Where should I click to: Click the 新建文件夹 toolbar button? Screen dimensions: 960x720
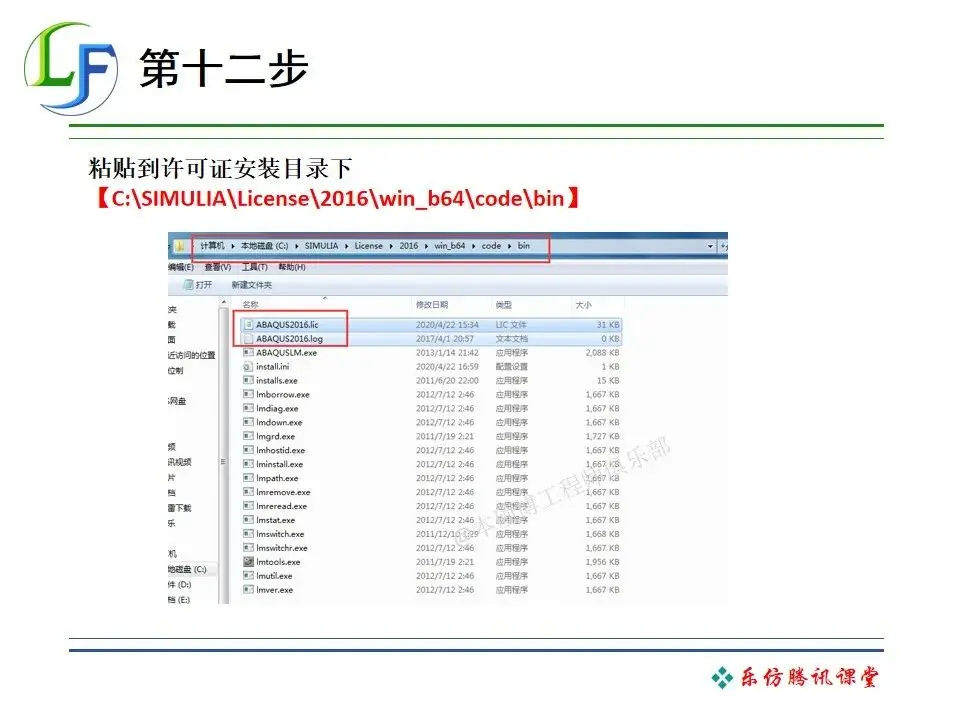coord(252,285)
